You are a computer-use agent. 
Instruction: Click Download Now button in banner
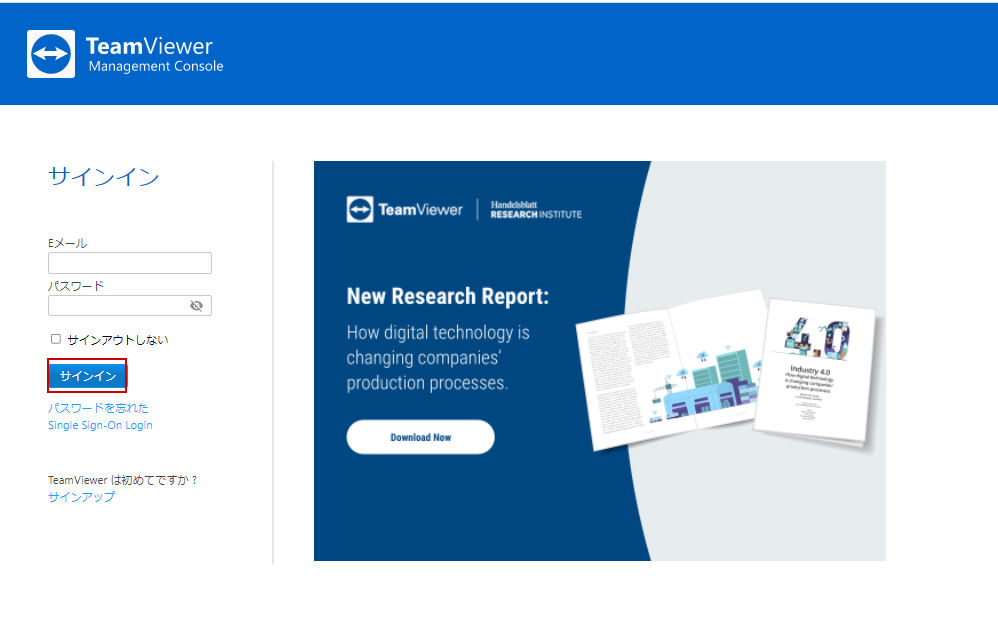[x=420, y=437]
